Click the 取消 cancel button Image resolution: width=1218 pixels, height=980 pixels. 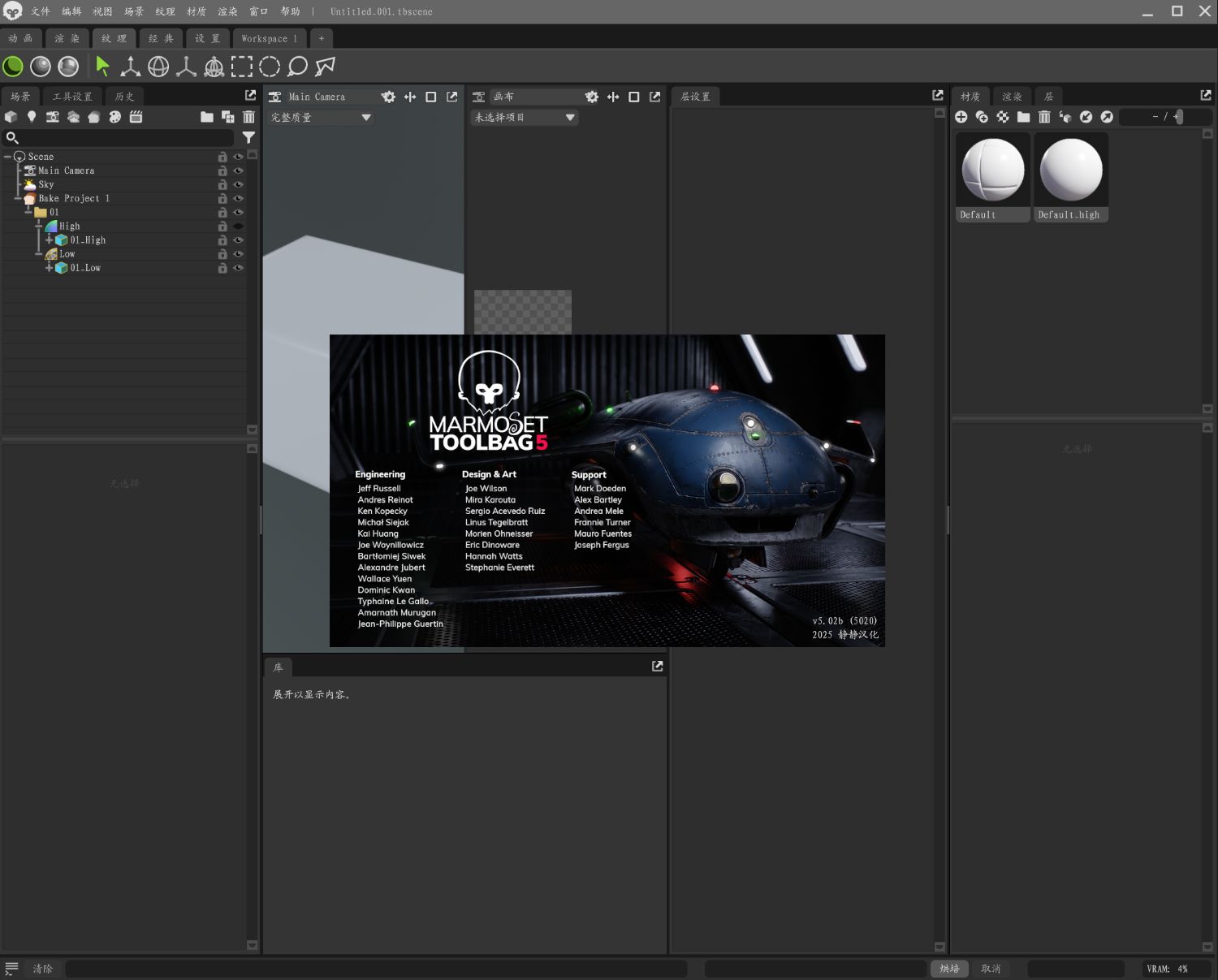click(x=991, y=969)
